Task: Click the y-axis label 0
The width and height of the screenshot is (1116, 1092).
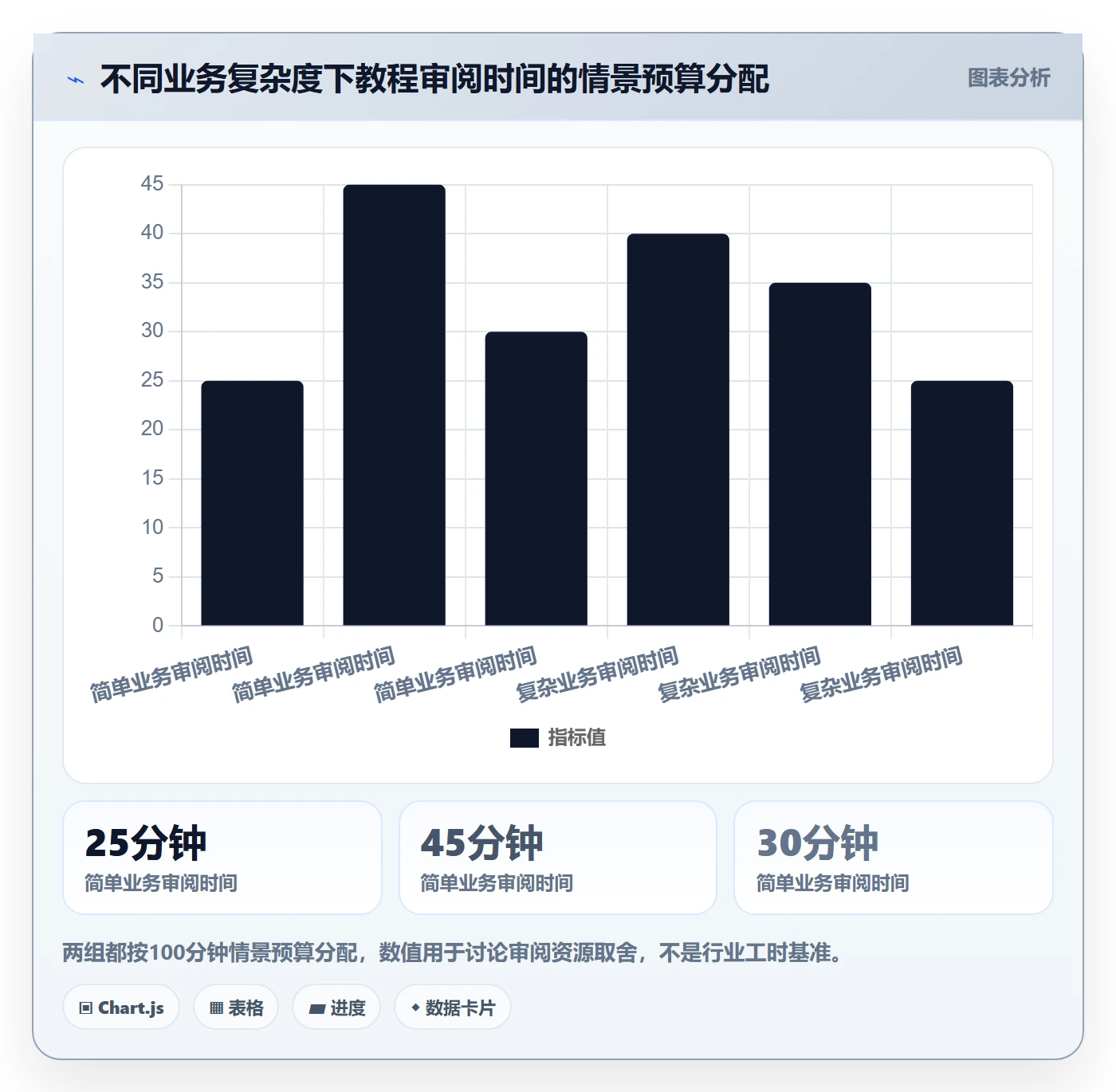Action: (158, 626)
